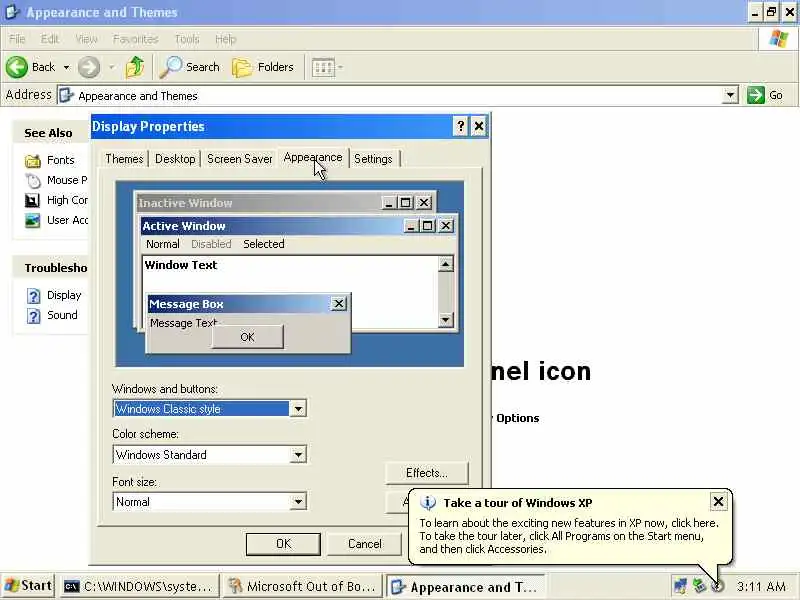
Task: Toggle the Folders pane button
Action: click(264, 67)
